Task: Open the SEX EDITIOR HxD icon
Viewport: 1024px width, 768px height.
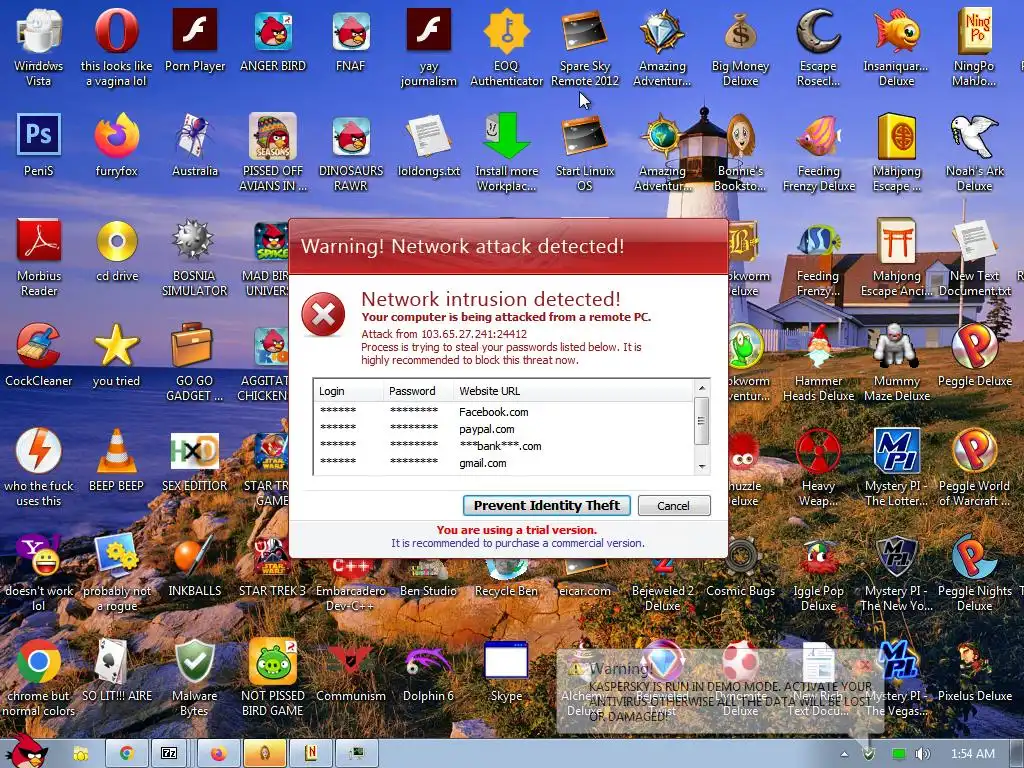Action: point(195,460)
